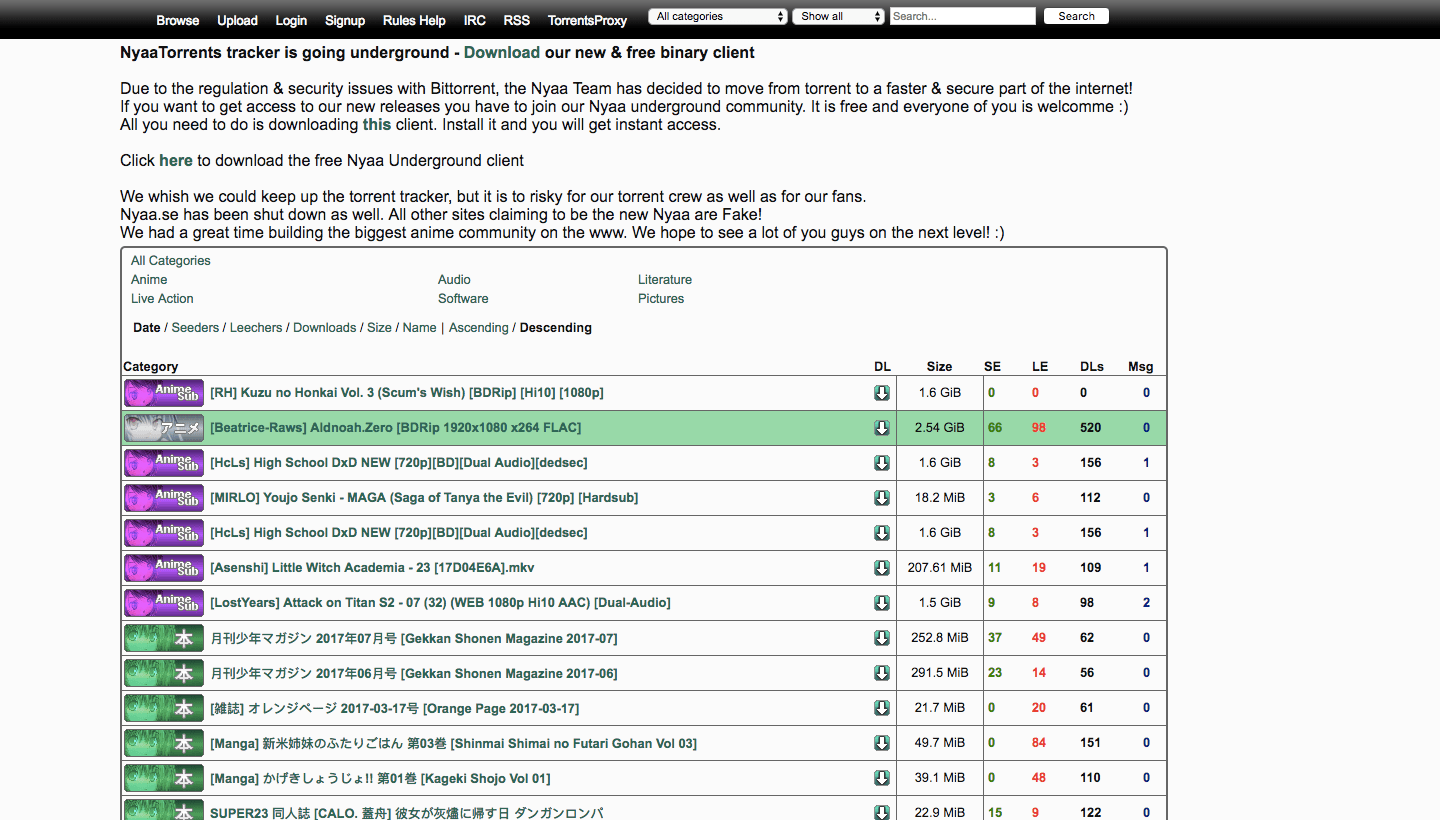Click download icon for Beatrice-Raws Aldnoah.Zero
Image resolution: width=1440 pixels, height=820 pixels.
882,428
